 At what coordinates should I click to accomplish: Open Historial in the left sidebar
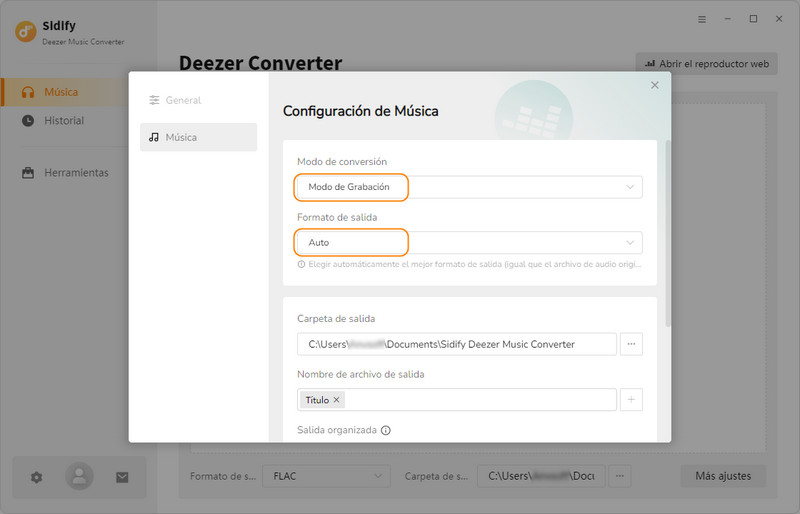(x=64, y=120)
